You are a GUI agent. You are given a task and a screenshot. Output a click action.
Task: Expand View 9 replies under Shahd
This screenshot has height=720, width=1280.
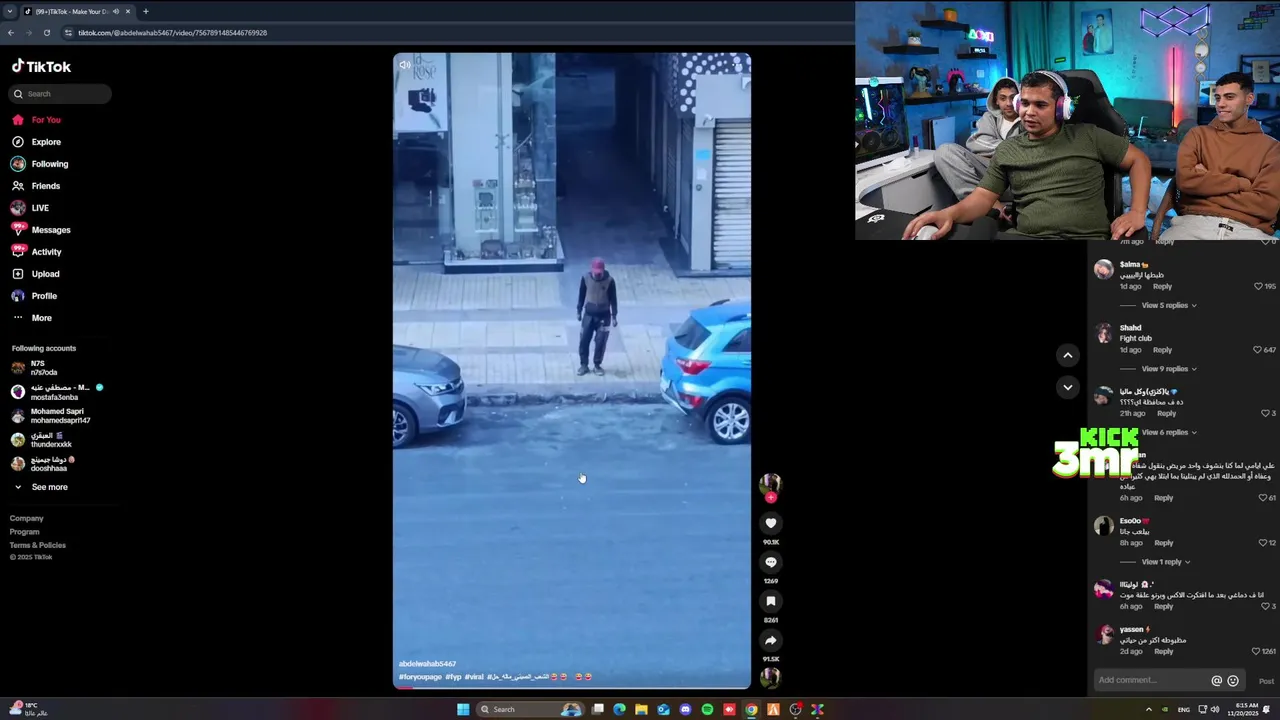tap(1169, 369)
